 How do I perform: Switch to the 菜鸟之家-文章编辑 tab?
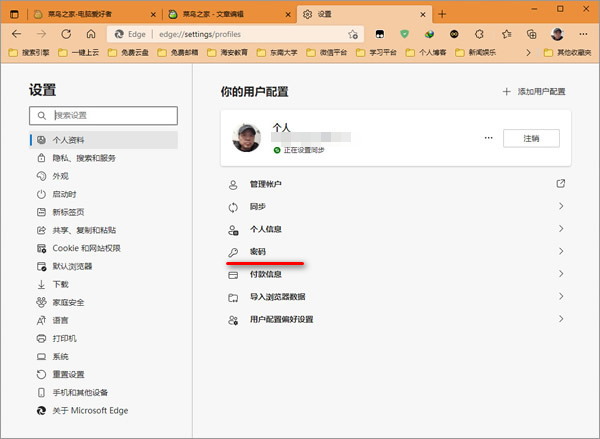[220, 14]
